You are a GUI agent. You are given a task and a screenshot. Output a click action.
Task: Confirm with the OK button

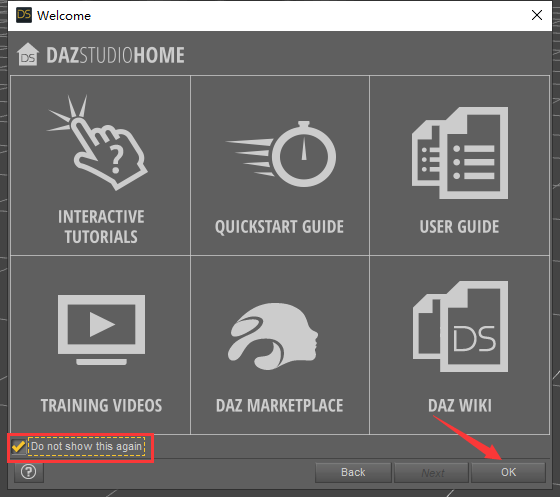tap(509, 472)
